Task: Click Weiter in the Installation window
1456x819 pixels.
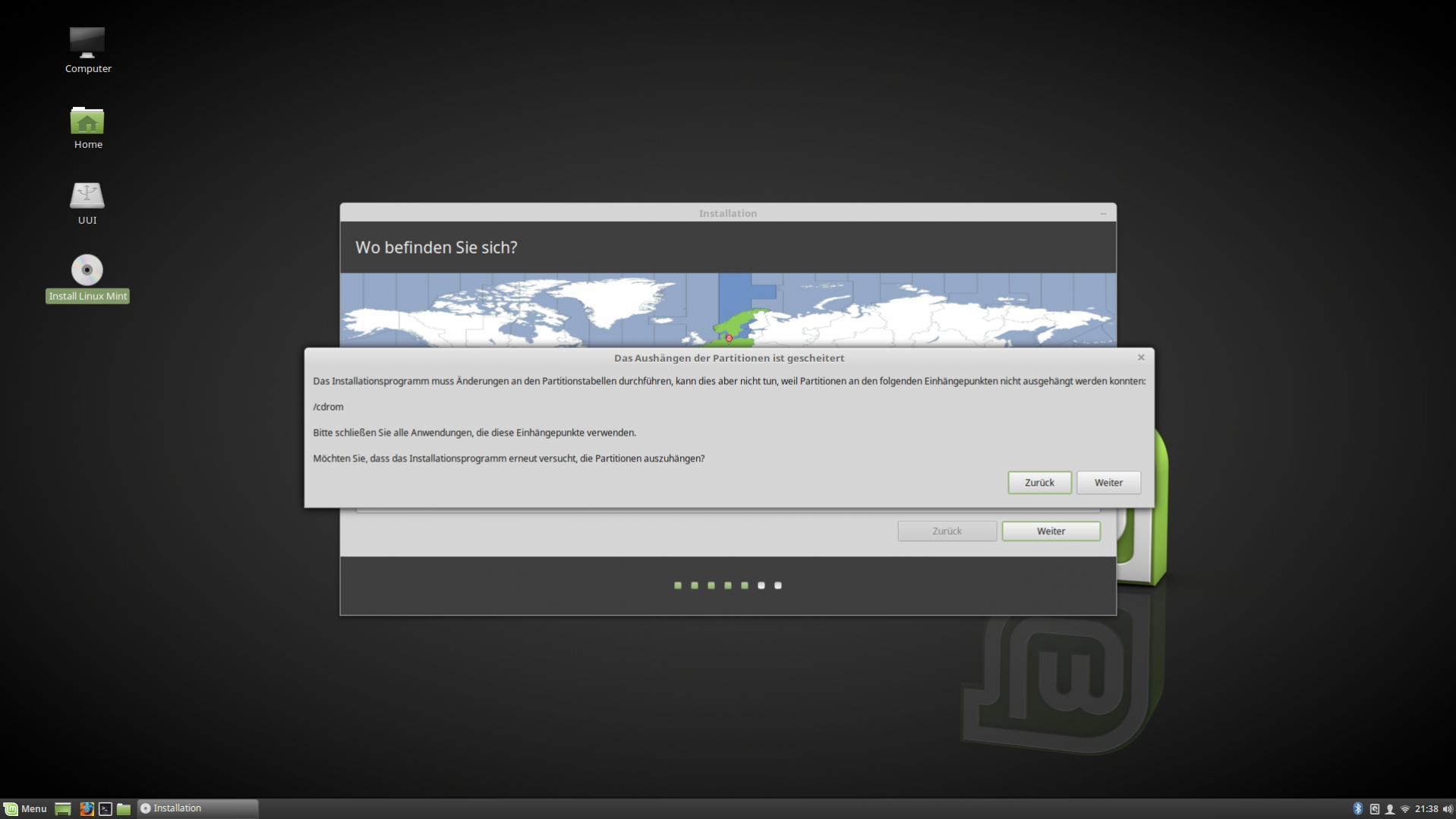Action: (1051, 531)
